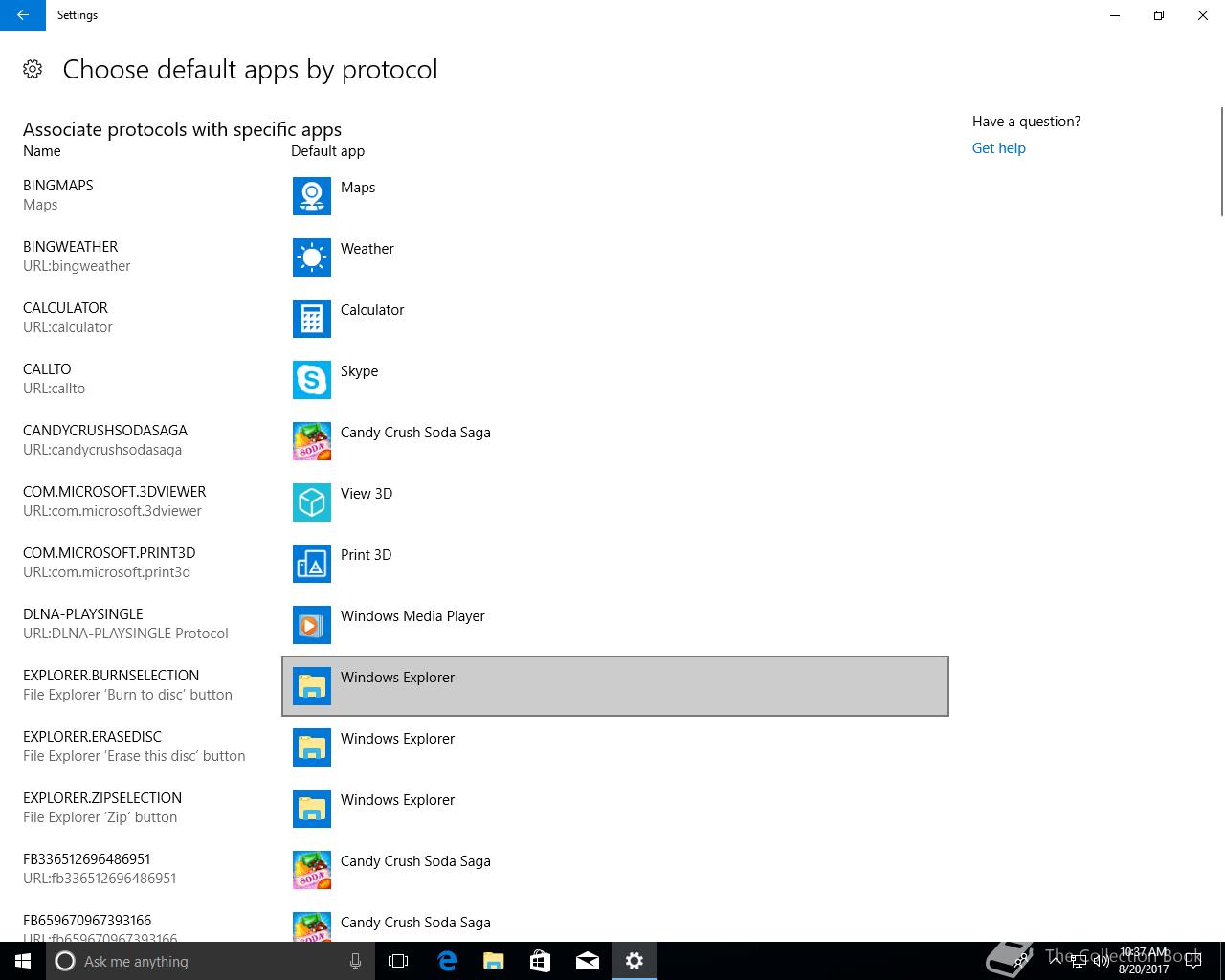The width and height of the screenshot is (1225, 980).
Task: Click the 'URL:DLNA-PLAYSINGLE Protocol' description
Action: (125, 634)
